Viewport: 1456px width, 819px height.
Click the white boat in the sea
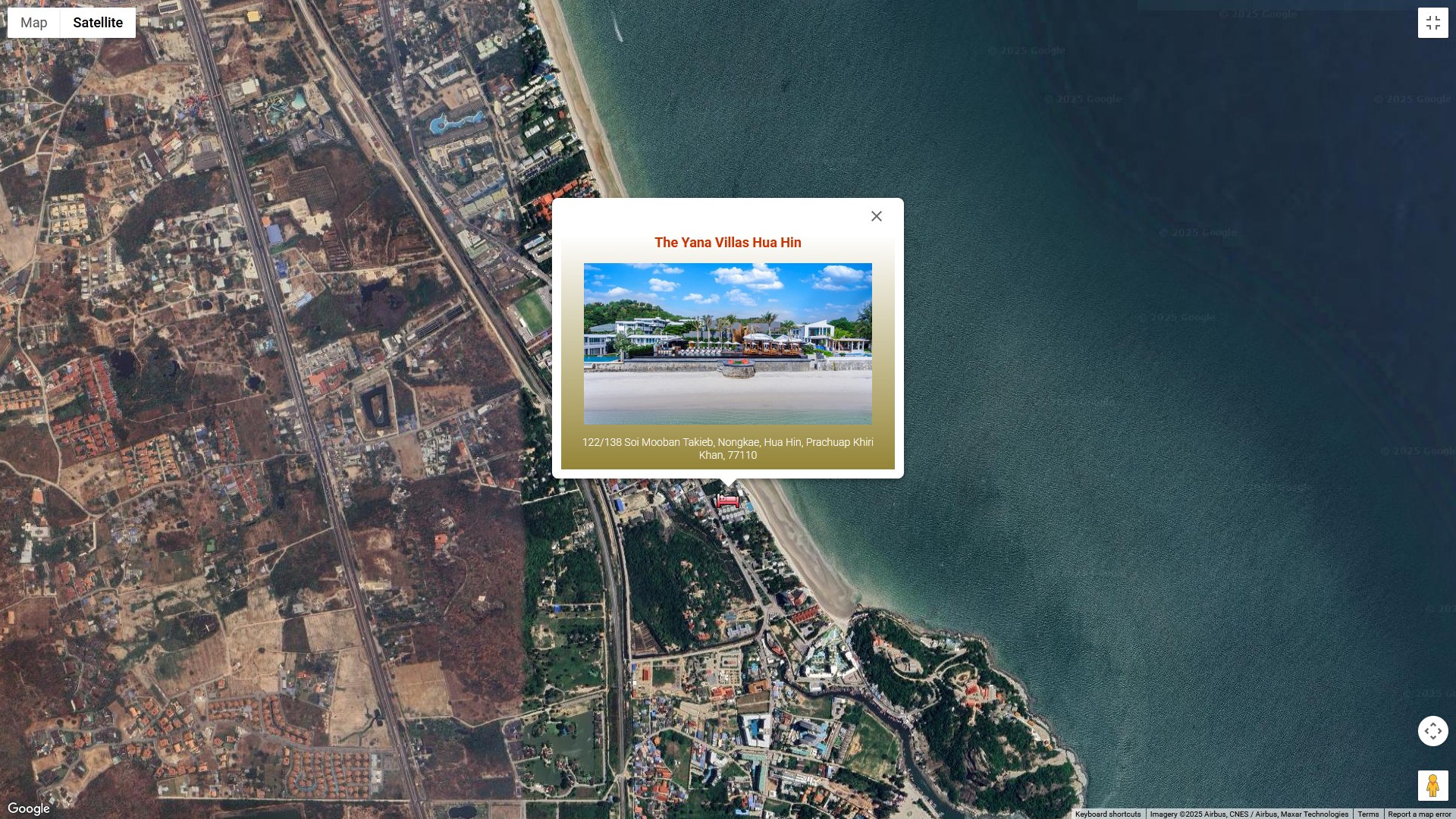(x=618, y=33)
